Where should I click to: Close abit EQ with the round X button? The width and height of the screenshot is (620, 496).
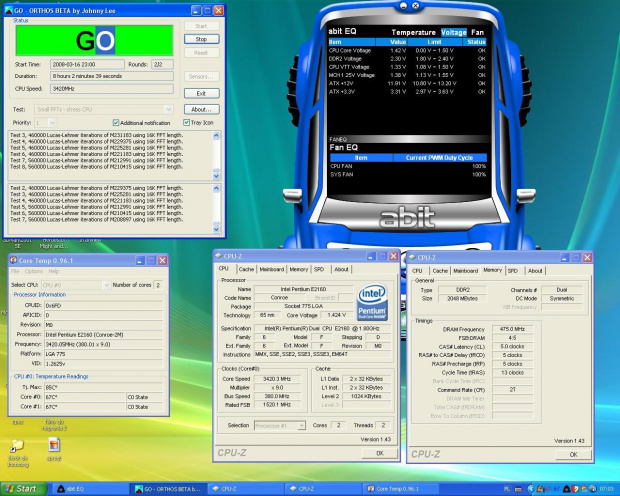(x=416, y=6)
